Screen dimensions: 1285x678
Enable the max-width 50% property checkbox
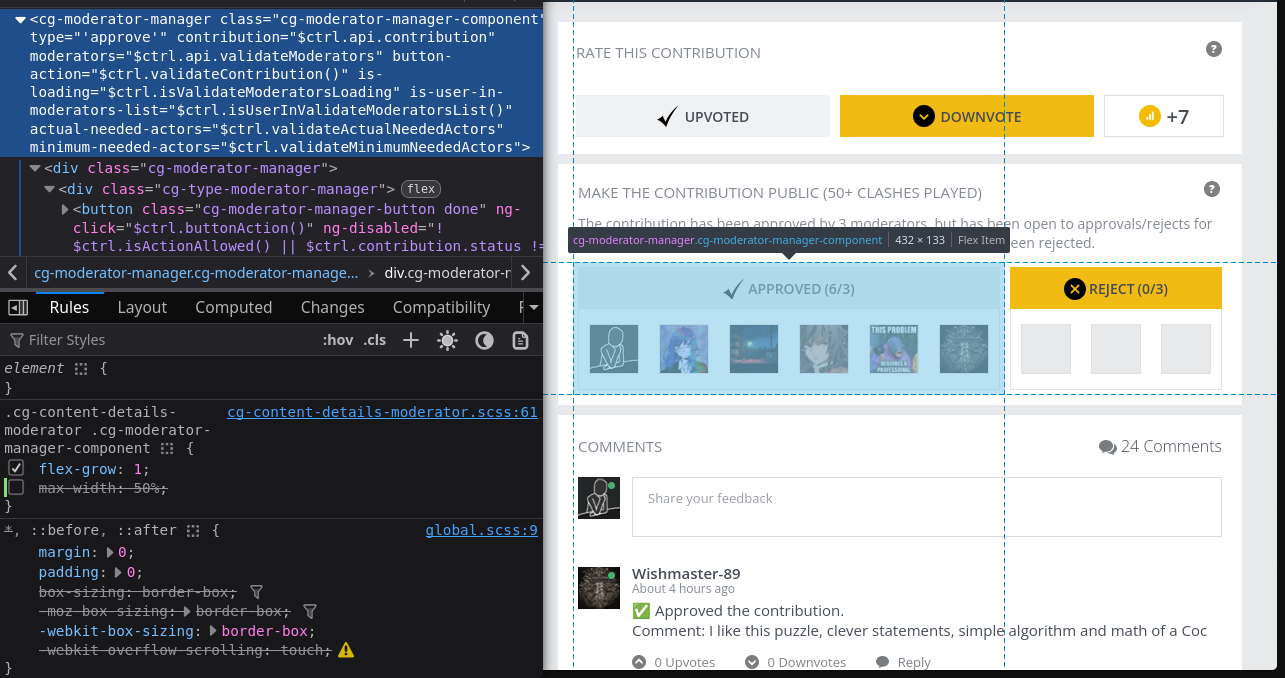pyautogui.click(x=16, y=487)
